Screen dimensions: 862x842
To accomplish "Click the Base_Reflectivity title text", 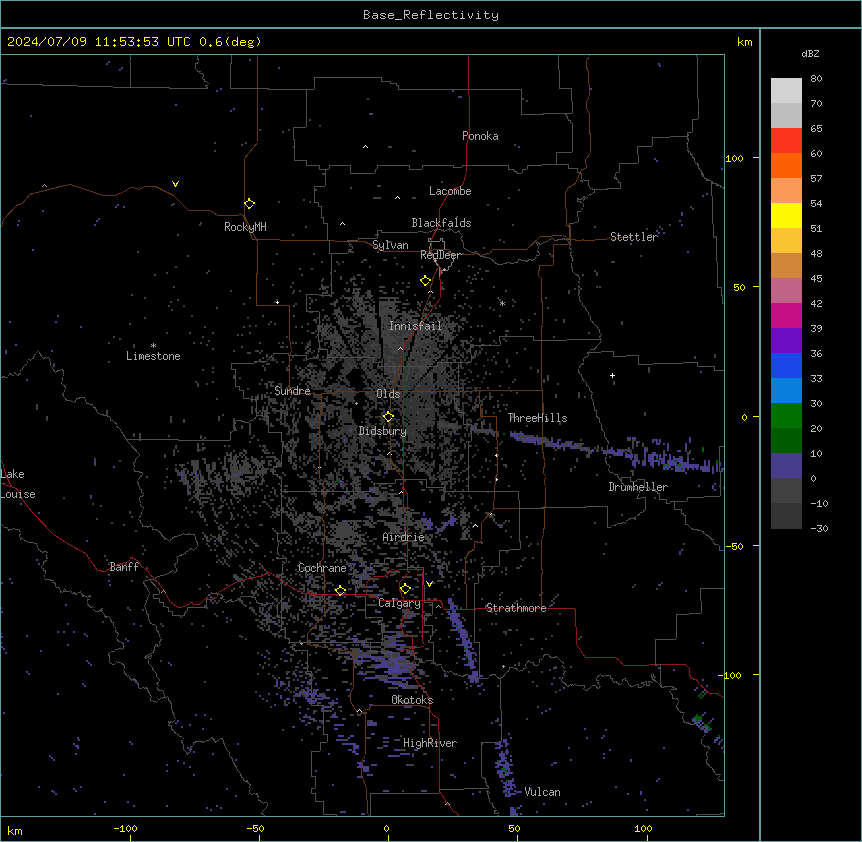I will pyautogui.click(x=430, y=15).
